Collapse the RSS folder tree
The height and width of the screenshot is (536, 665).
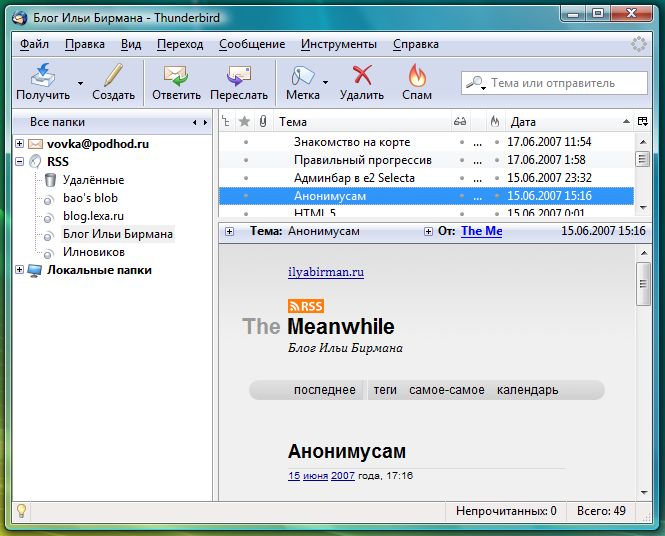20,161
